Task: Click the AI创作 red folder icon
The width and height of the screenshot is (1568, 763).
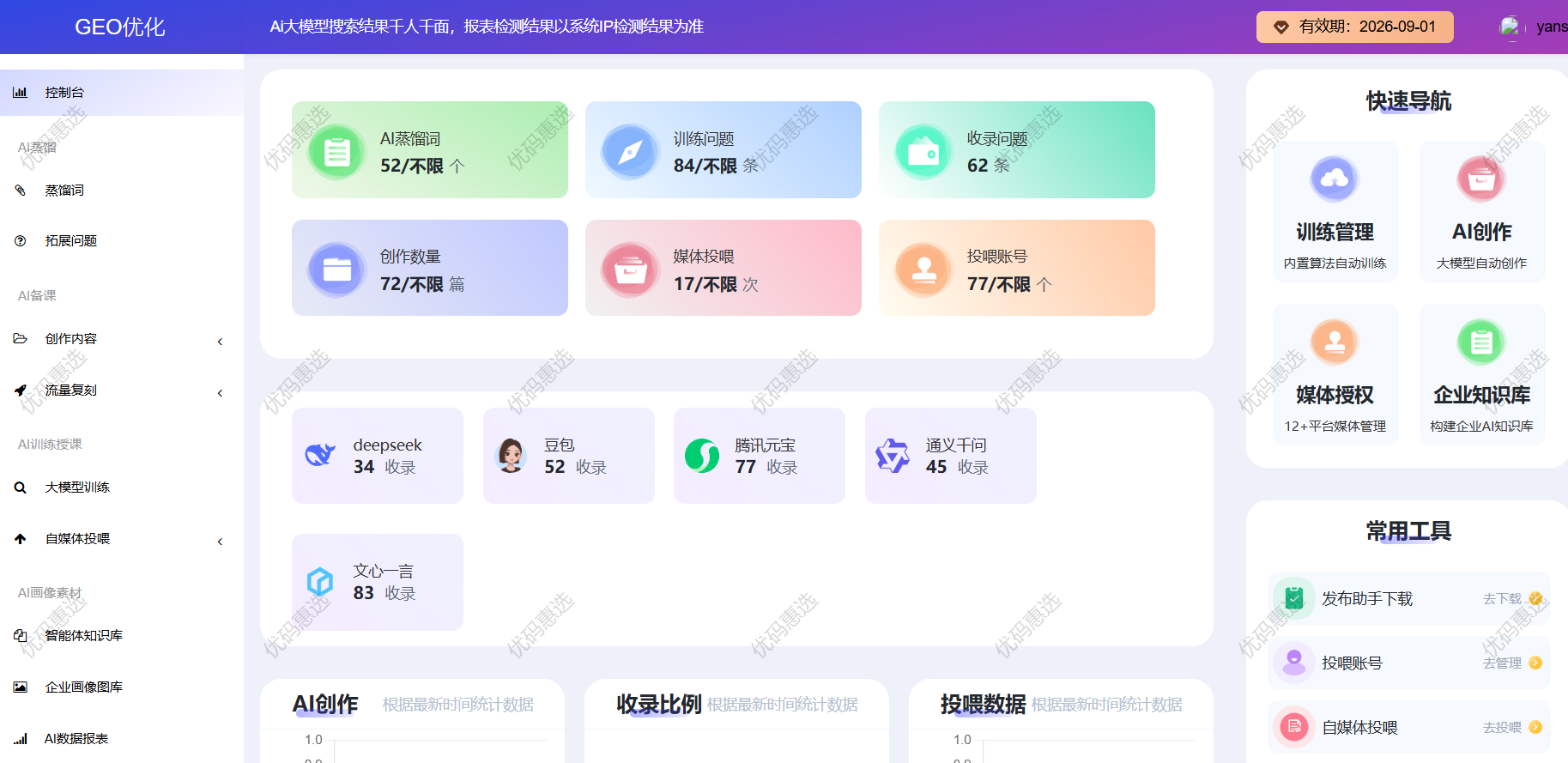Action: pos(1481,179)
